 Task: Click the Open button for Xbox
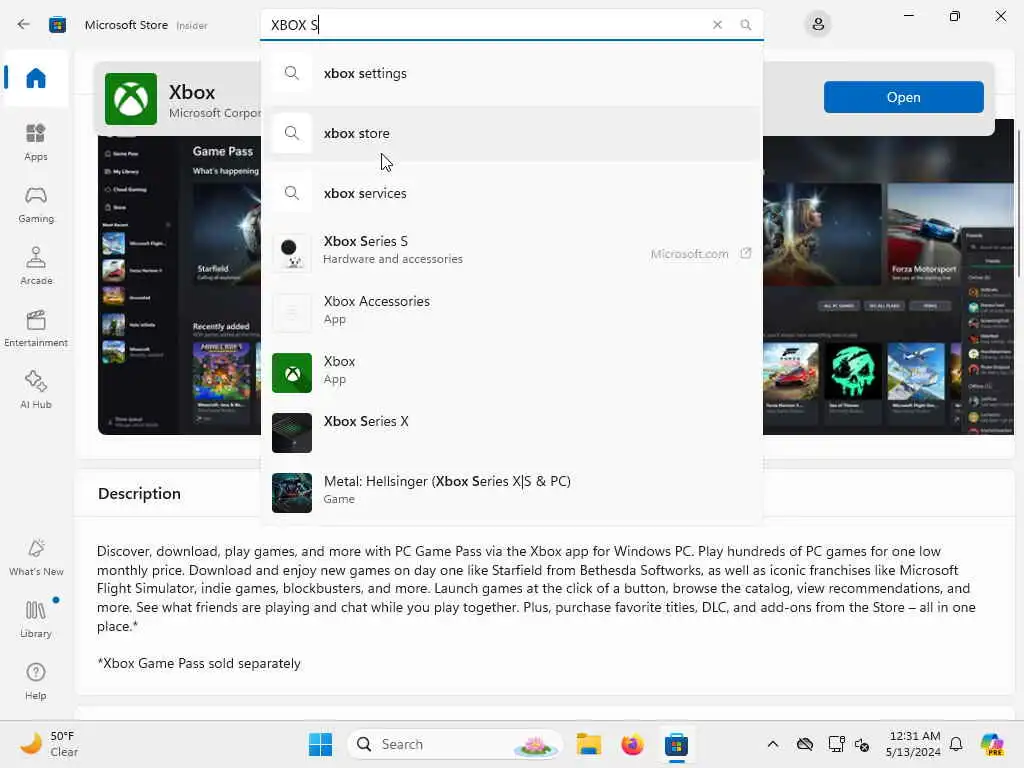(903, 97)
